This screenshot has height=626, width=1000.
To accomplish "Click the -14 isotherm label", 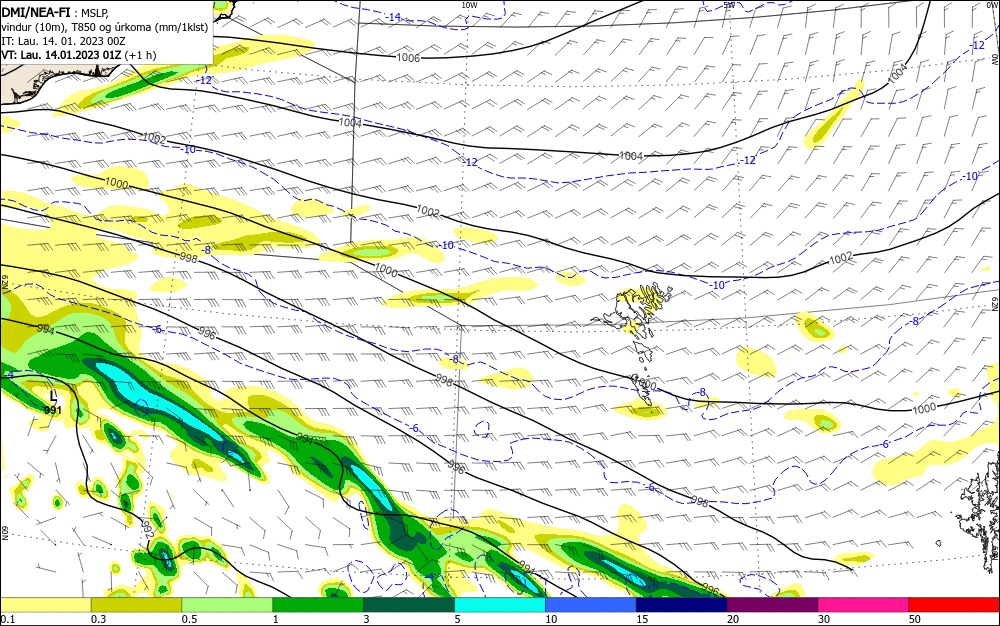I will (x=395, y=17).
